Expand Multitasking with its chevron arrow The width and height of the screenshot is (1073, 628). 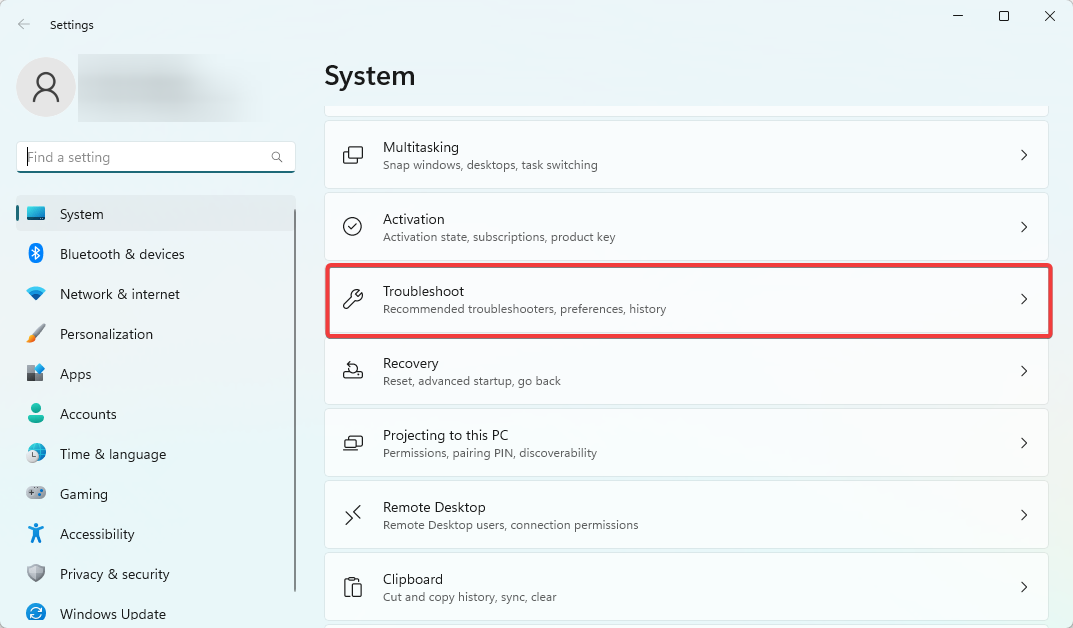(1023, 155)
